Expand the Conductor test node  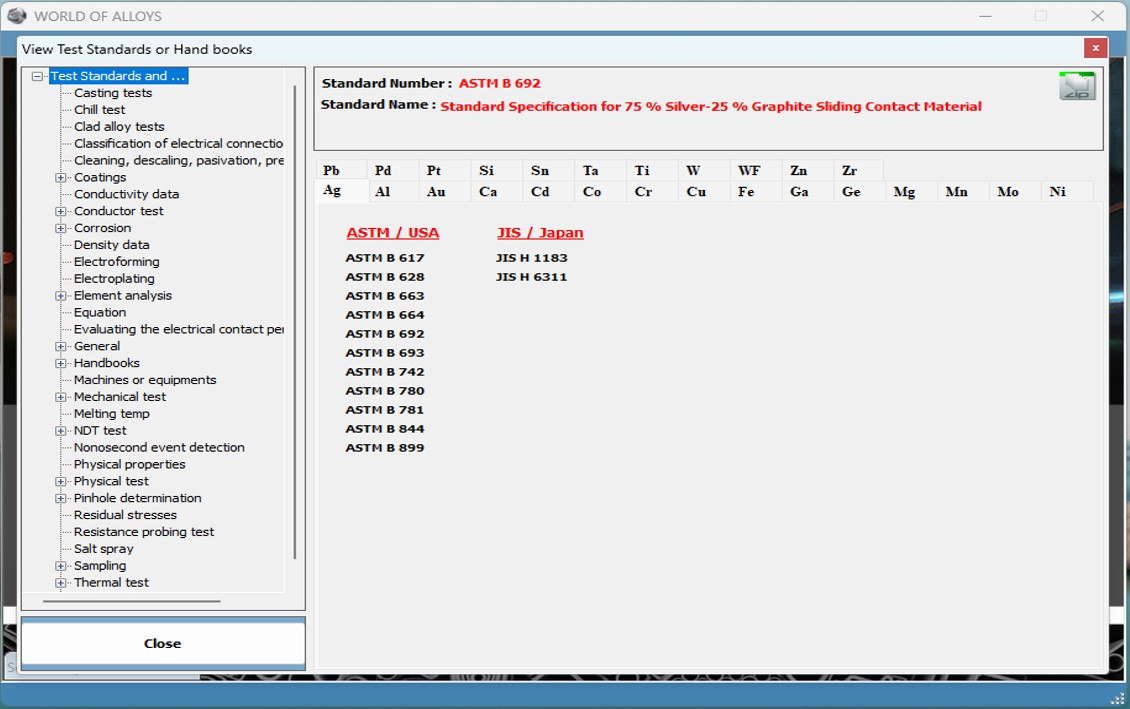tap(61, 211)
